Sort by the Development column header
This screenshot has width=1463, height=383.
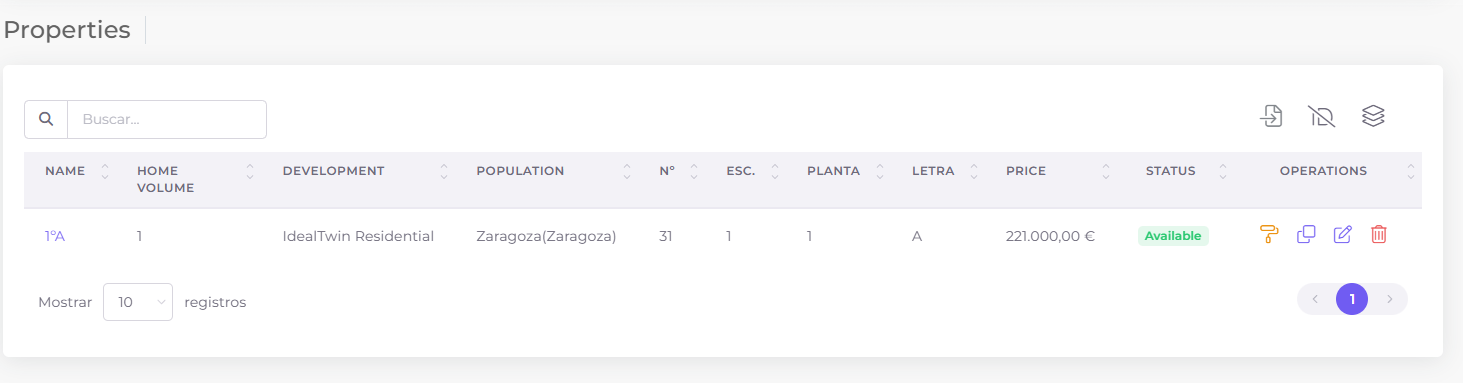[333, 171]
